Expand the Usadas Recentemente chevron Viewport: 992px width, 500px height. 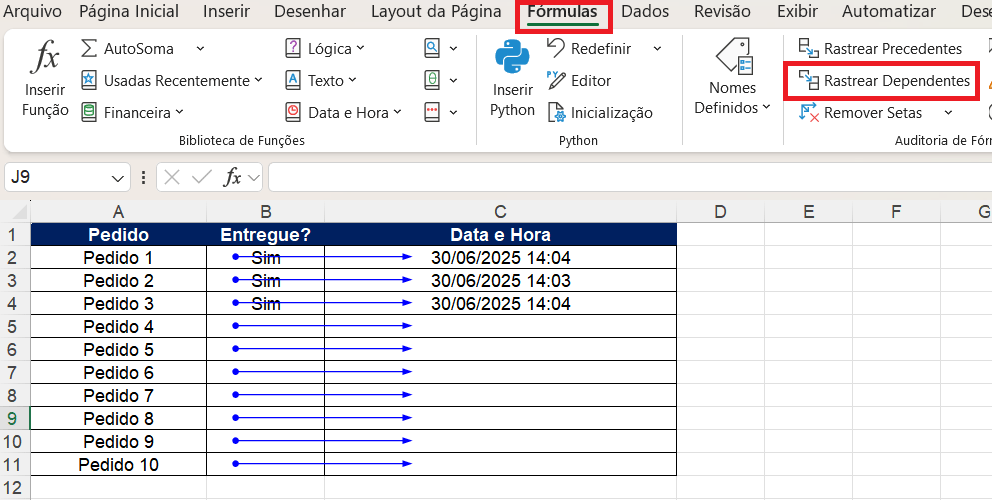click(x=258, y=80)
